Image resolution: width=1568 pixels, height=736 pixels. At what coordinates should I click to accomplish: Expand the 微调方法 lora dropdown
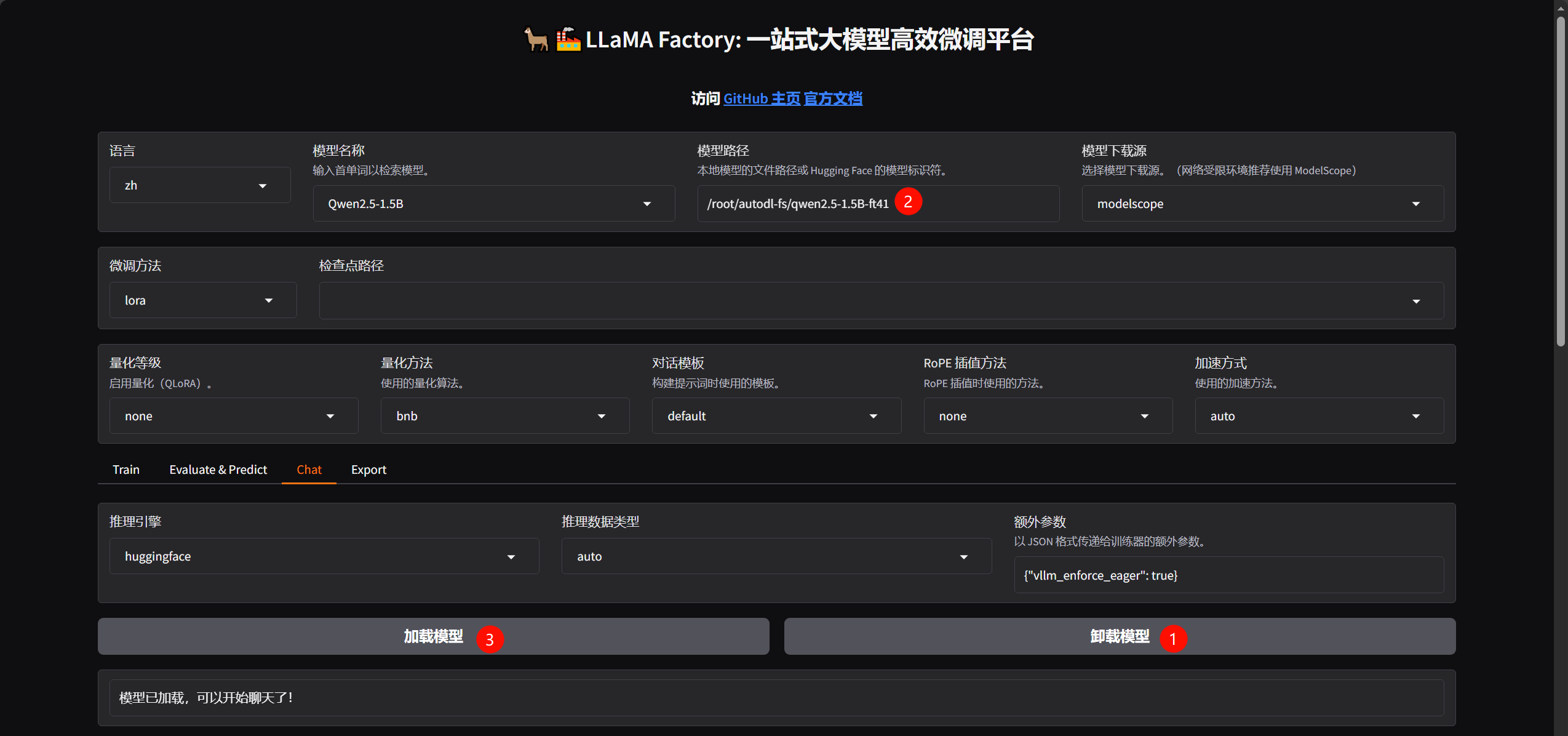coord(202,300)
